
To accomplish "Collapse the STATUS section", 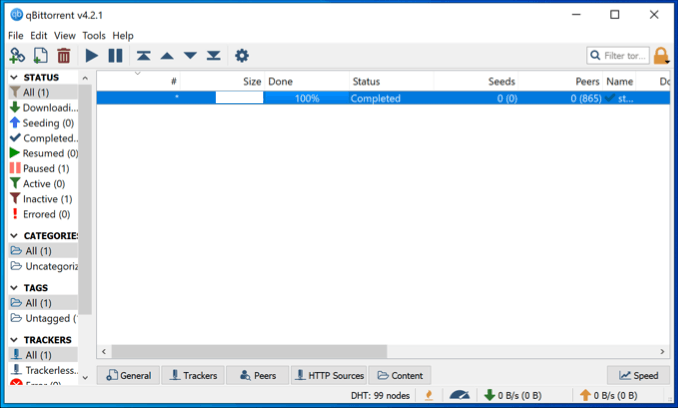I will pyautogui.click(x=14, y=77).
